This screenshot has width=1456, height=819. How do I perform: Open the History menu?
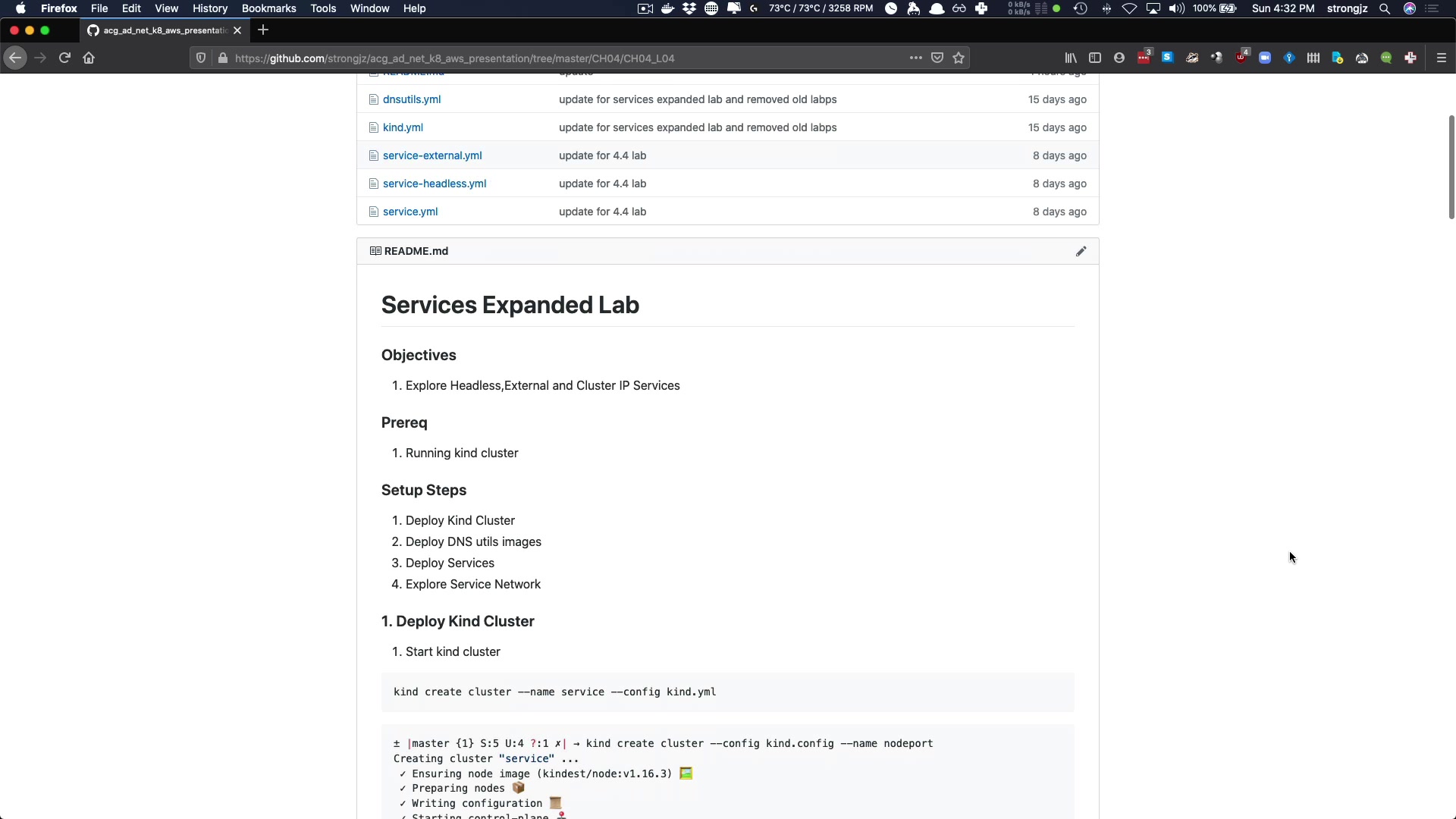coord(209,8)
